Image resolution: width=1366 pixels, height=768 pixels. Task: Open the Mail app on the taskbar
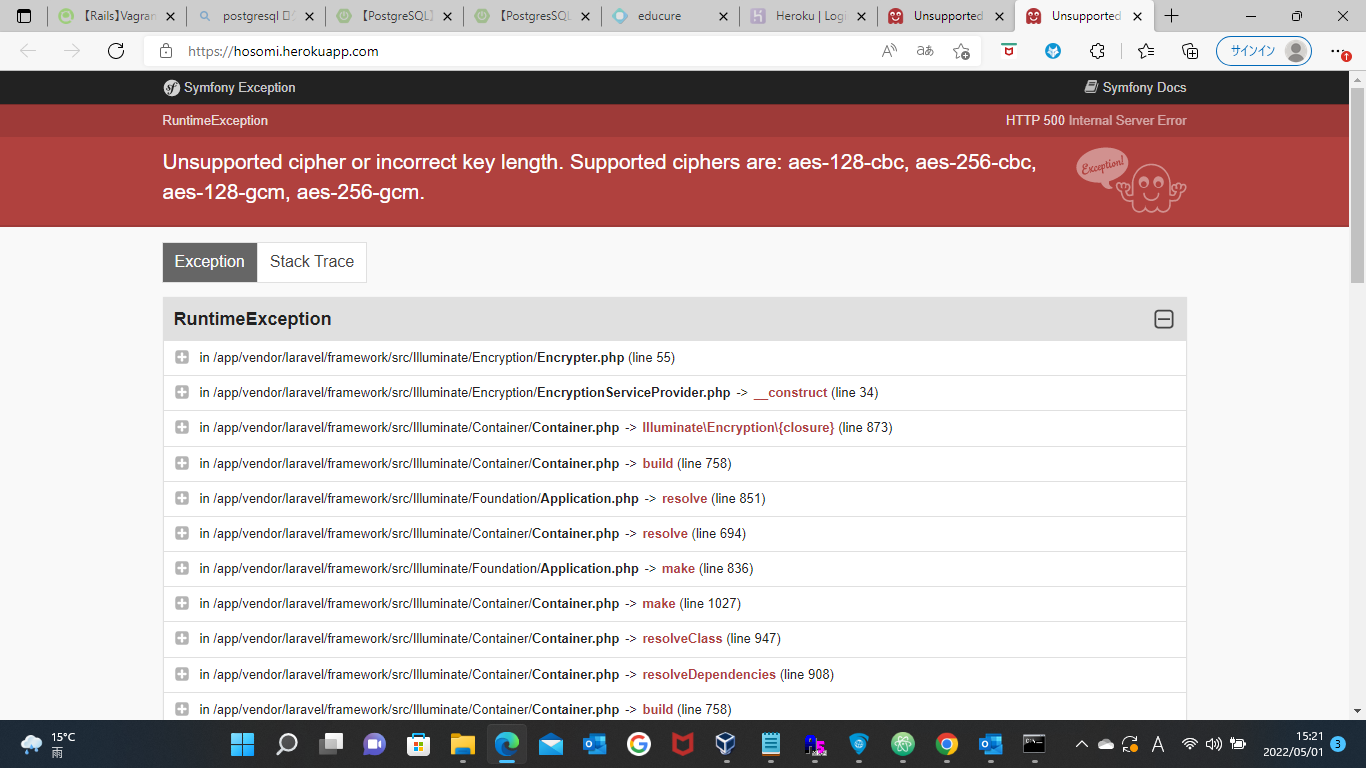pyautogui.click(x=551, y=744)
